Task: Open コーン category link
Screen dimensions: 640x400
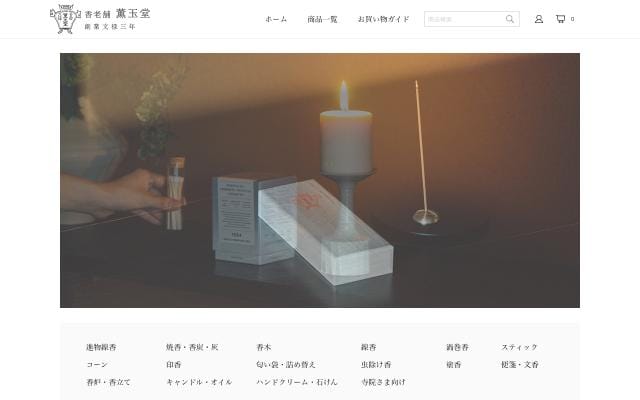Action: 97,364
